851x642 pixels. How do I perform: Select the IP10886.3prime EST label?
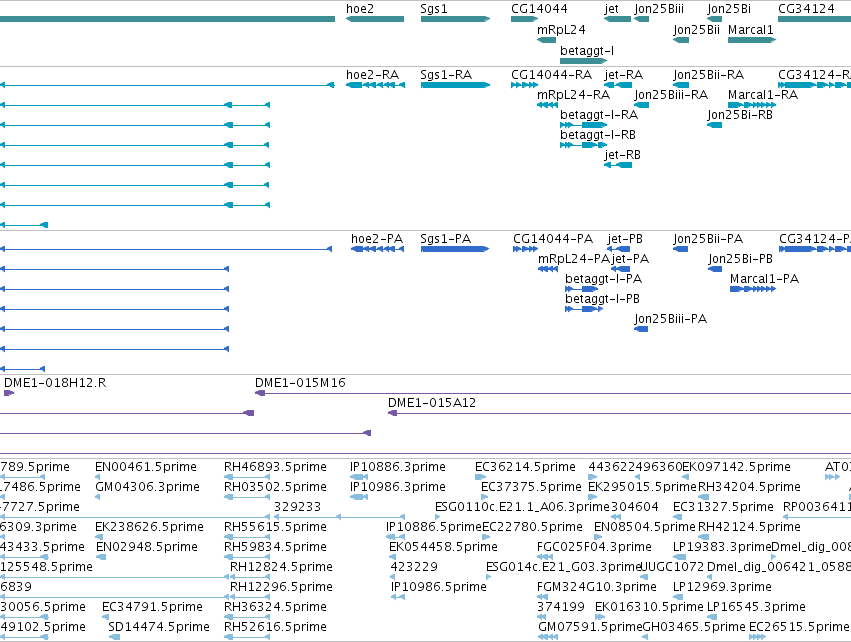click(x=398, y=467)
